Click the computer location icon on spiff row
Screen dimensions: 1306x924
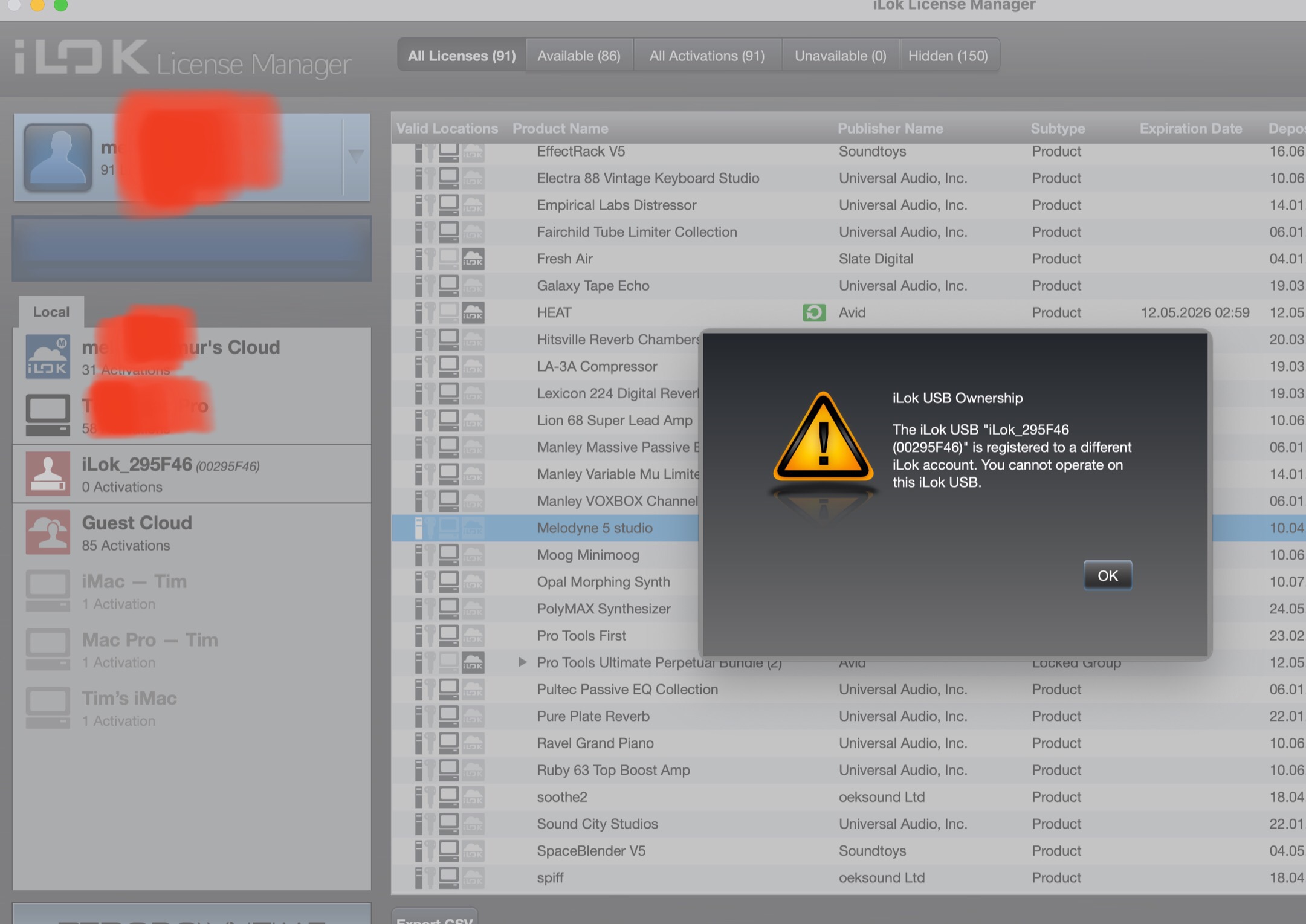448,877
